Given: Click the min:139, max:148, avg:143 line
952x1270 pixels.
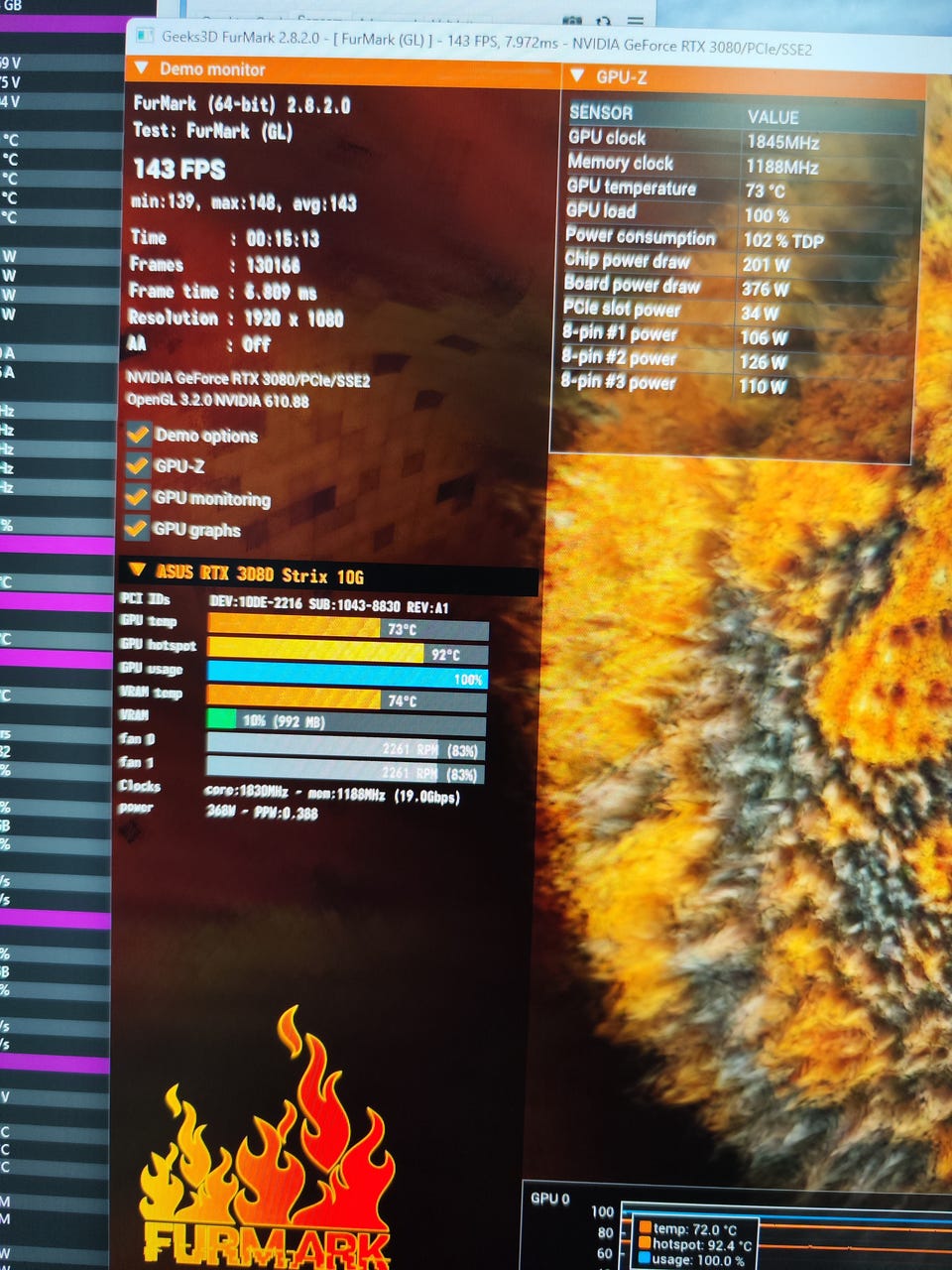Looking at the screenshot, I should tap(244, 202).
